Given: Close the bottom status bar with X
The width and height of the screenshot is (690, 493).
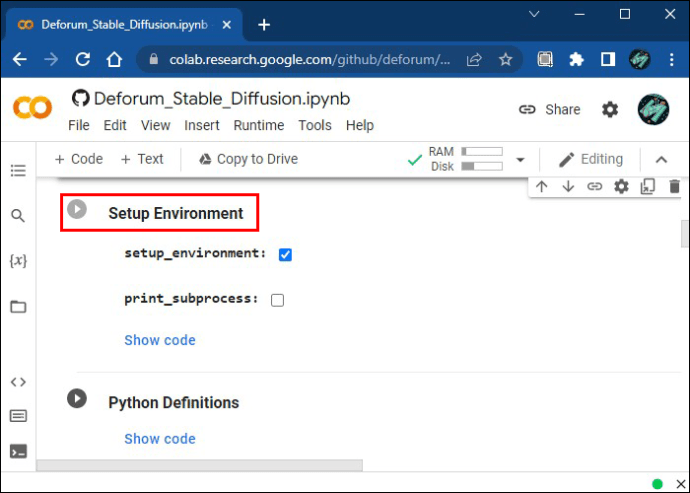Looking at the screenshot, I should click(x=680, y=484).
